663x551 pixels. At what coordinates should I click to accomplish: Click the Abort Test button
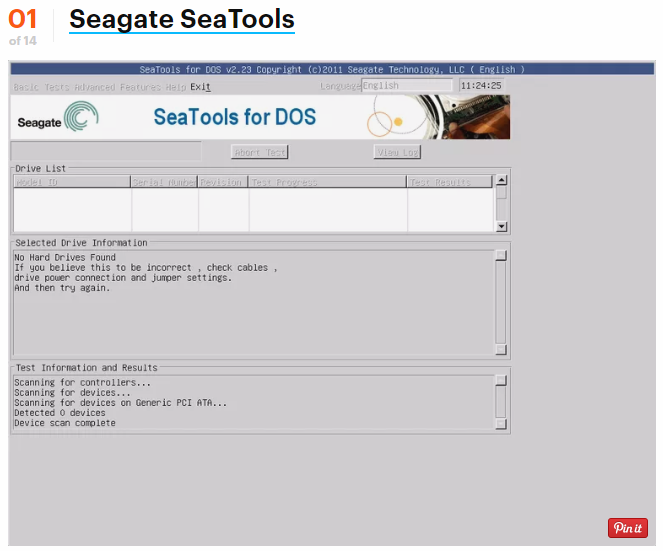click(260, 152)
